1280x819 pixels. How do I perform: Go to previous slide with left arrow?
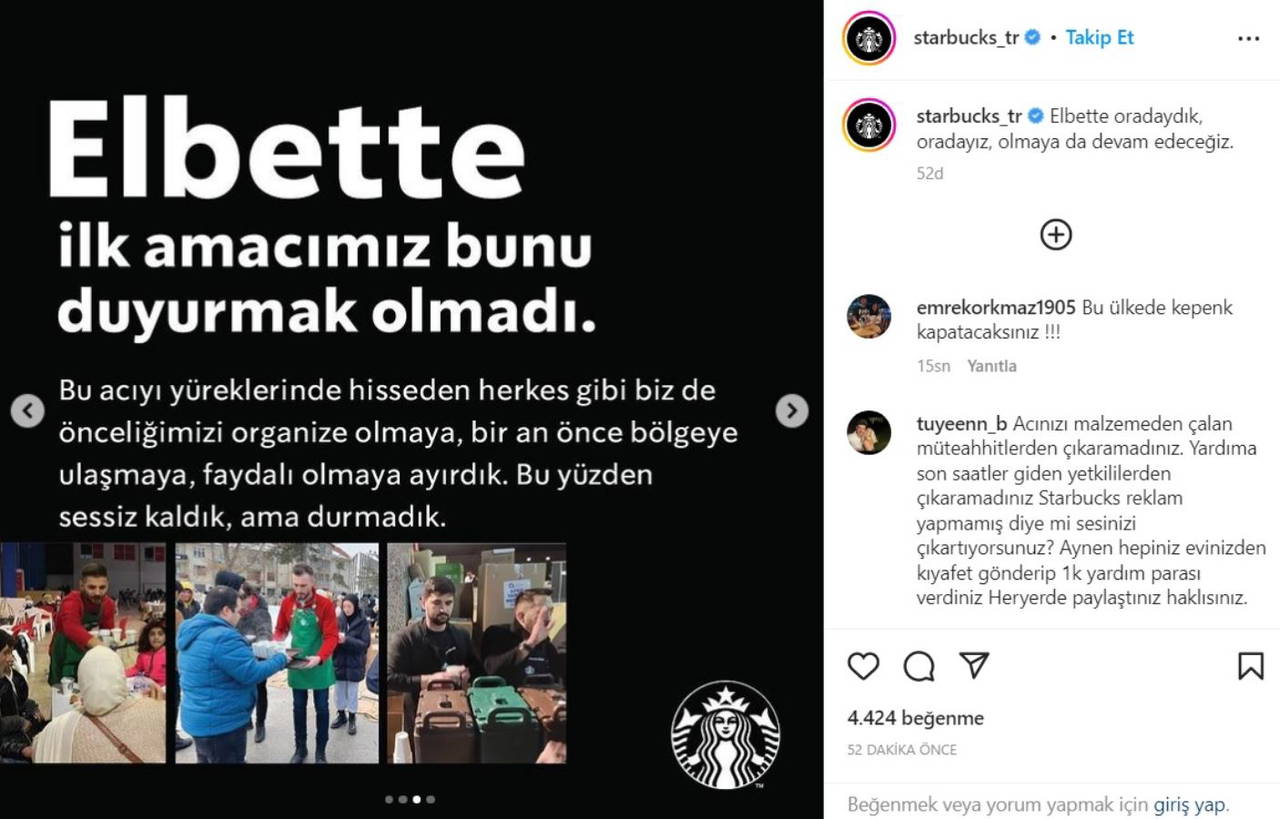pos(28,410)
